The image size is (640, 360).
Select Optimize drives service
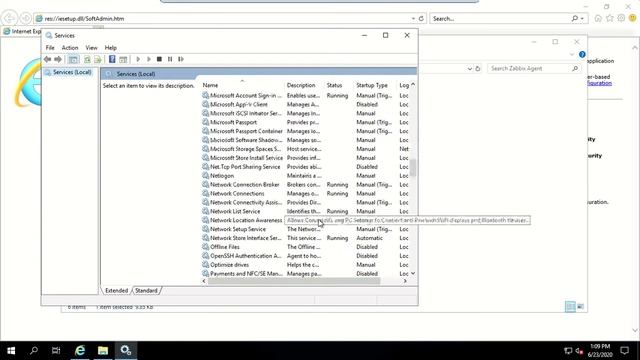pos(305,265)
